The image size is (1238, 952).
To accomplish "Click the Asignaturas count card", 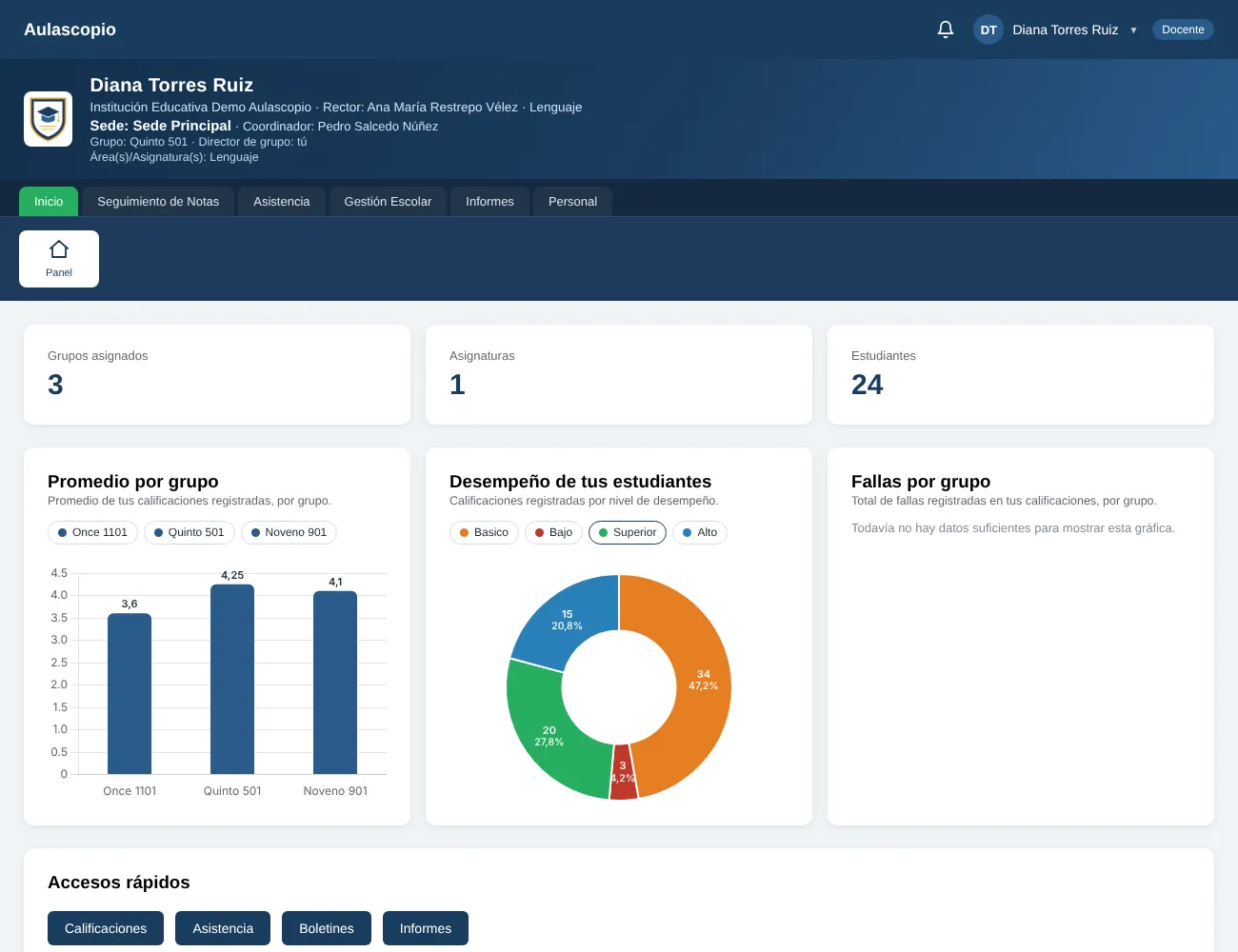I will (x=619, y=375).
